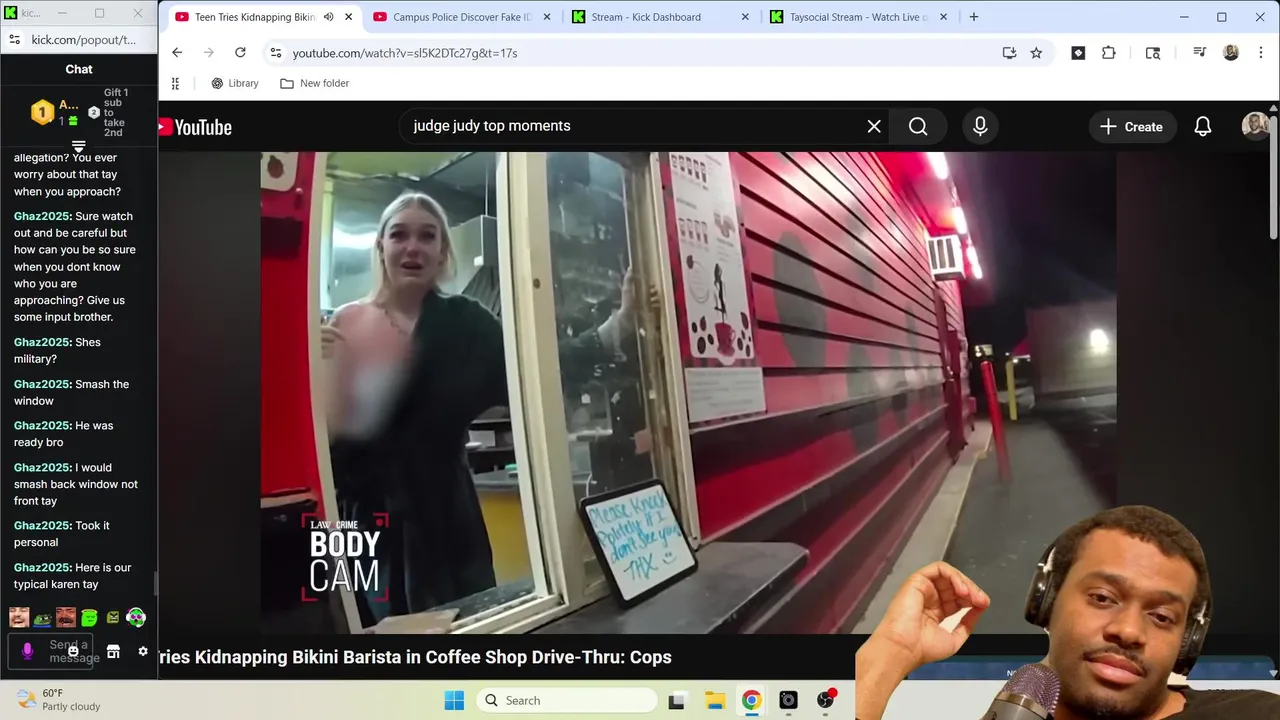1280x720 pixels.
Task: Insert the laughing face emote
Action: tap(19, 618)
